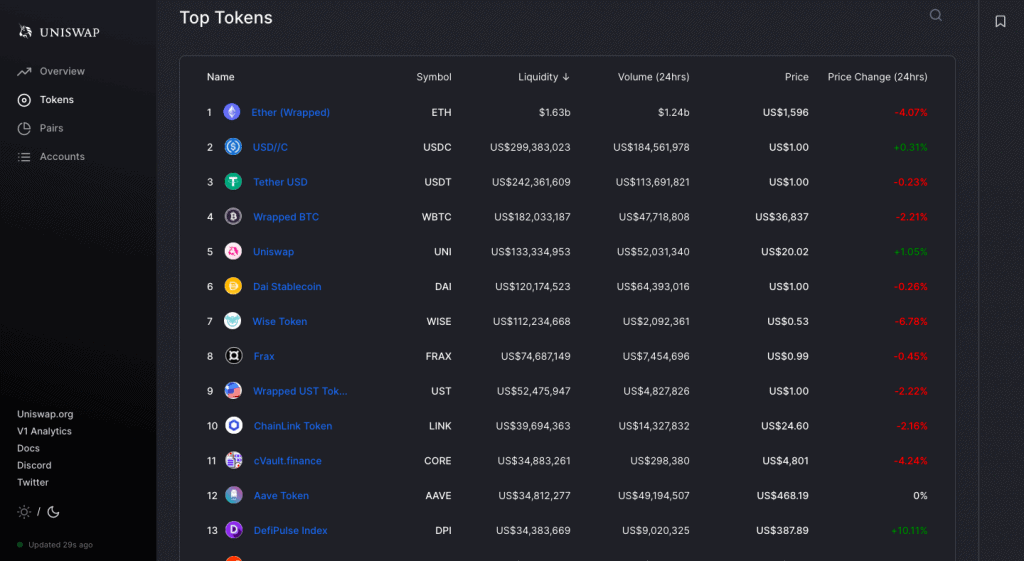Screen dimensions: 1024x561
Task: Click the Pairs pie-chart icon
Action: point(24,128)
